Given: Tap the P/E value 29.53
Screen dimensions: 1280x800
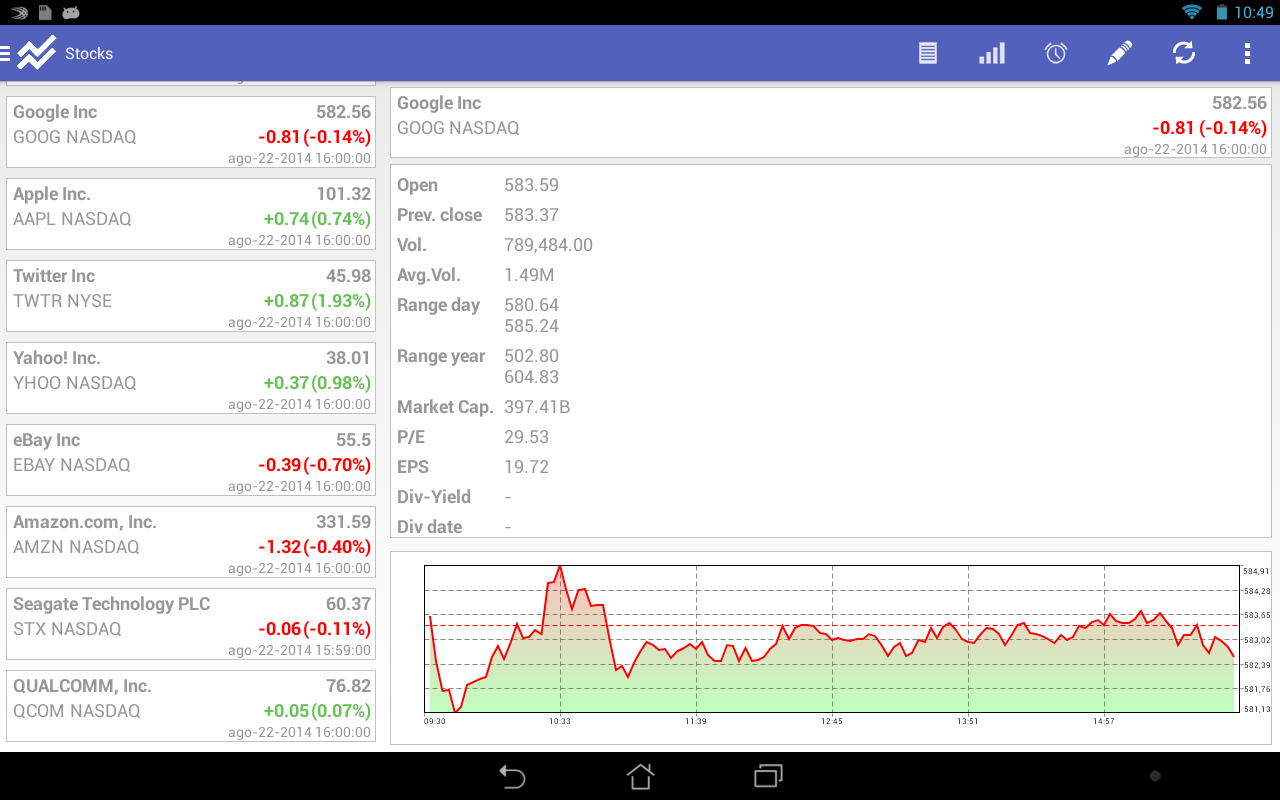Looking at the screenshot, I should [x=527, y=437].
